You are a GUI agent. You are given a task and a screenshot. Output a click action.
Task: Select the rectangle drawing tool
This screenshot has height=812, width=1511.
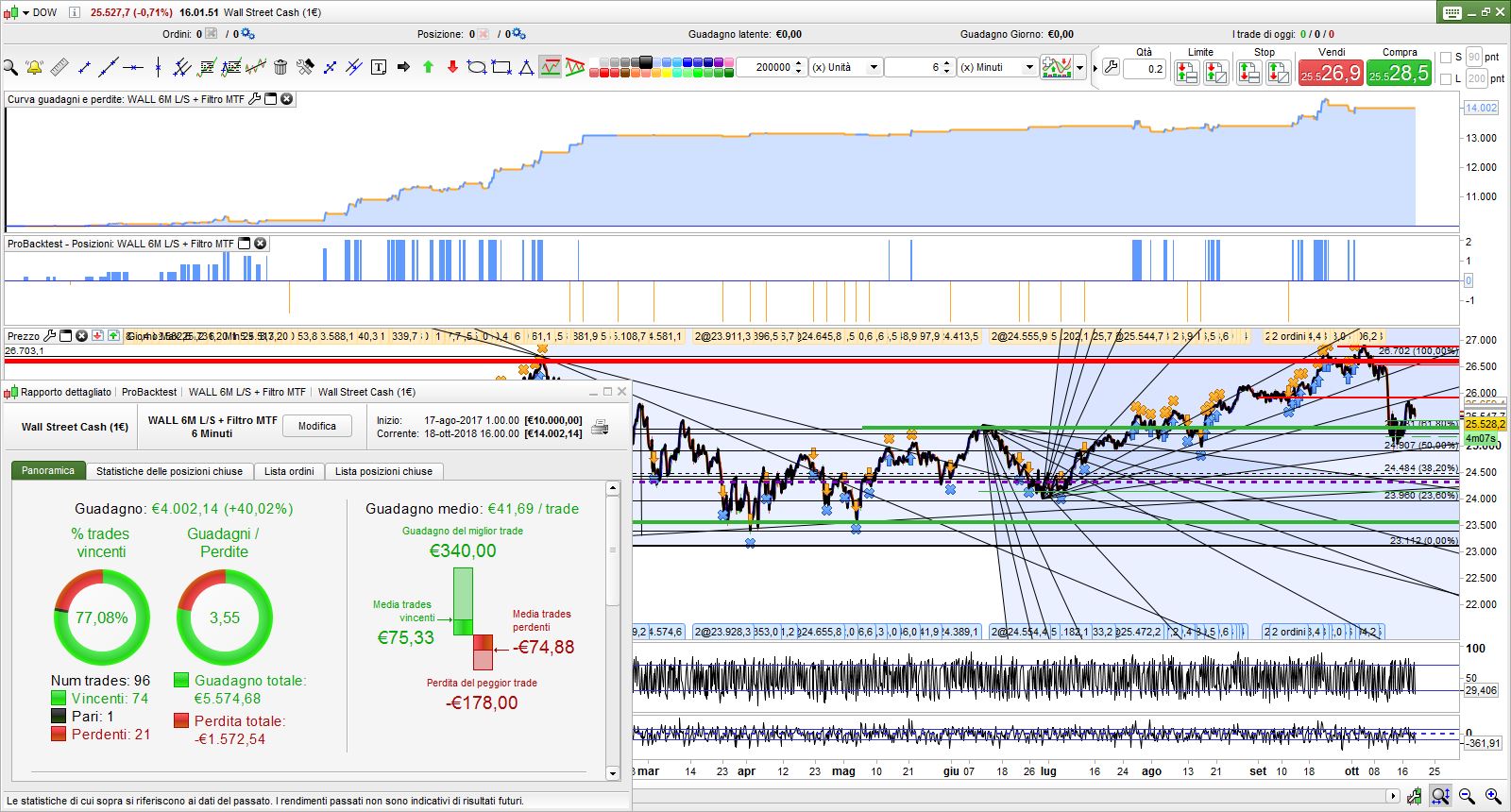[501, 67]
